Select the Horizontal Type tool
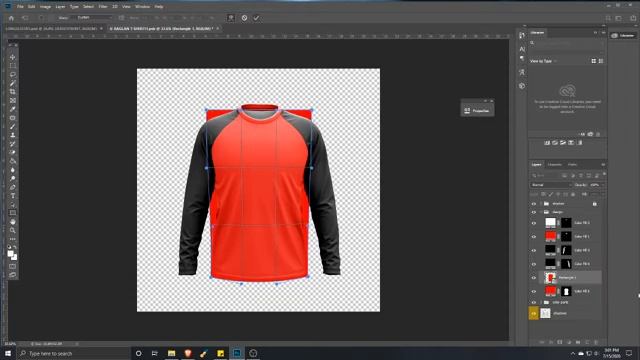 click(x=13, y=196)
